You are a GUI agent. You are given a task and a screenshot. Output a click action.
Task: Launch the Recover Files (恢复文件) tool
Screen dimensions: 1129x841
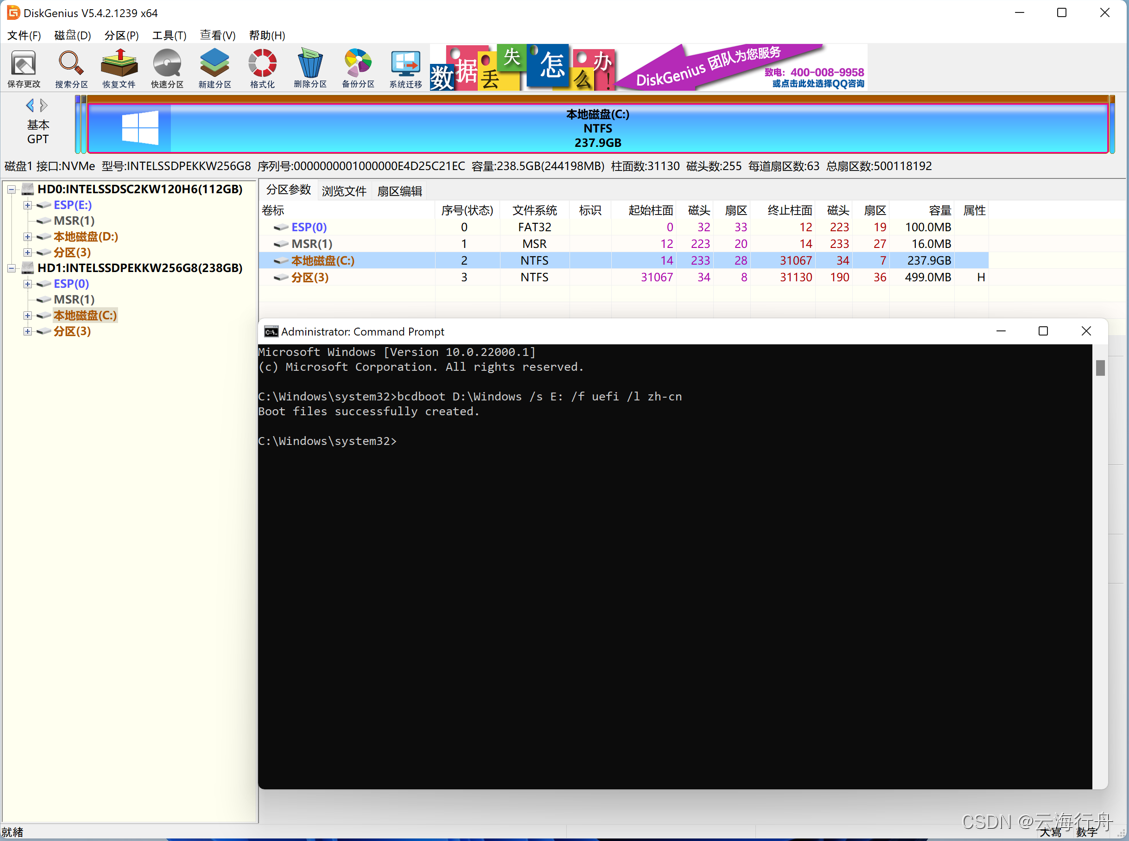pos(119,68)
